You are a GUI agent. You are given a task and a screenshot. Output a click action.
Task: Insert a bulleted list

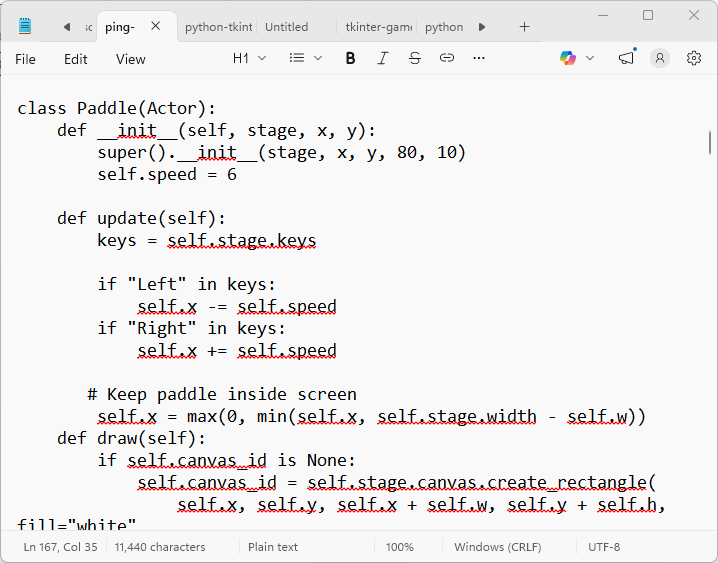[297, 58]
